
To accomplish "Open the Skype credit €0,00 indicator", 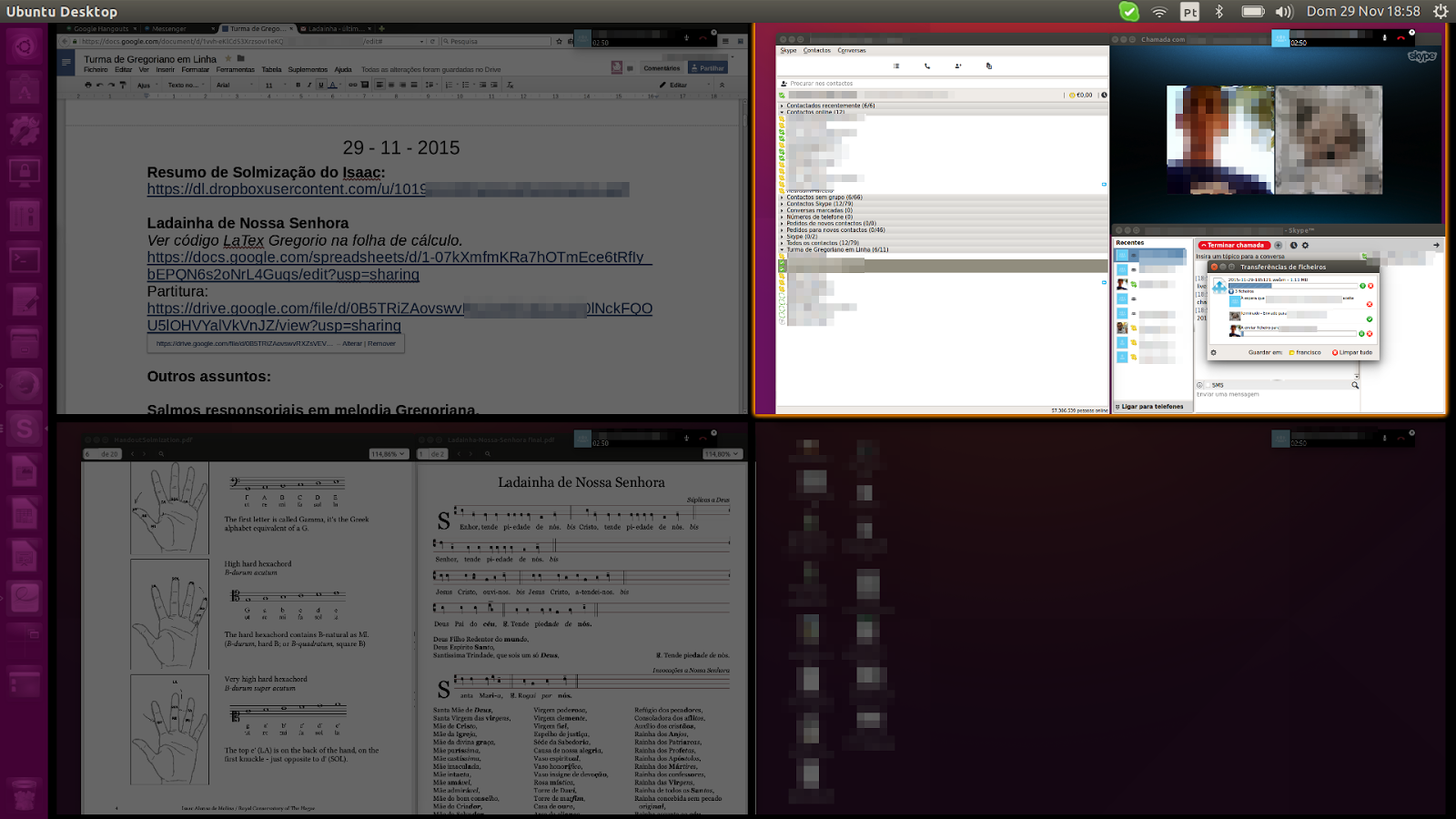I will pyautogui.click(x=1080, y=95).
